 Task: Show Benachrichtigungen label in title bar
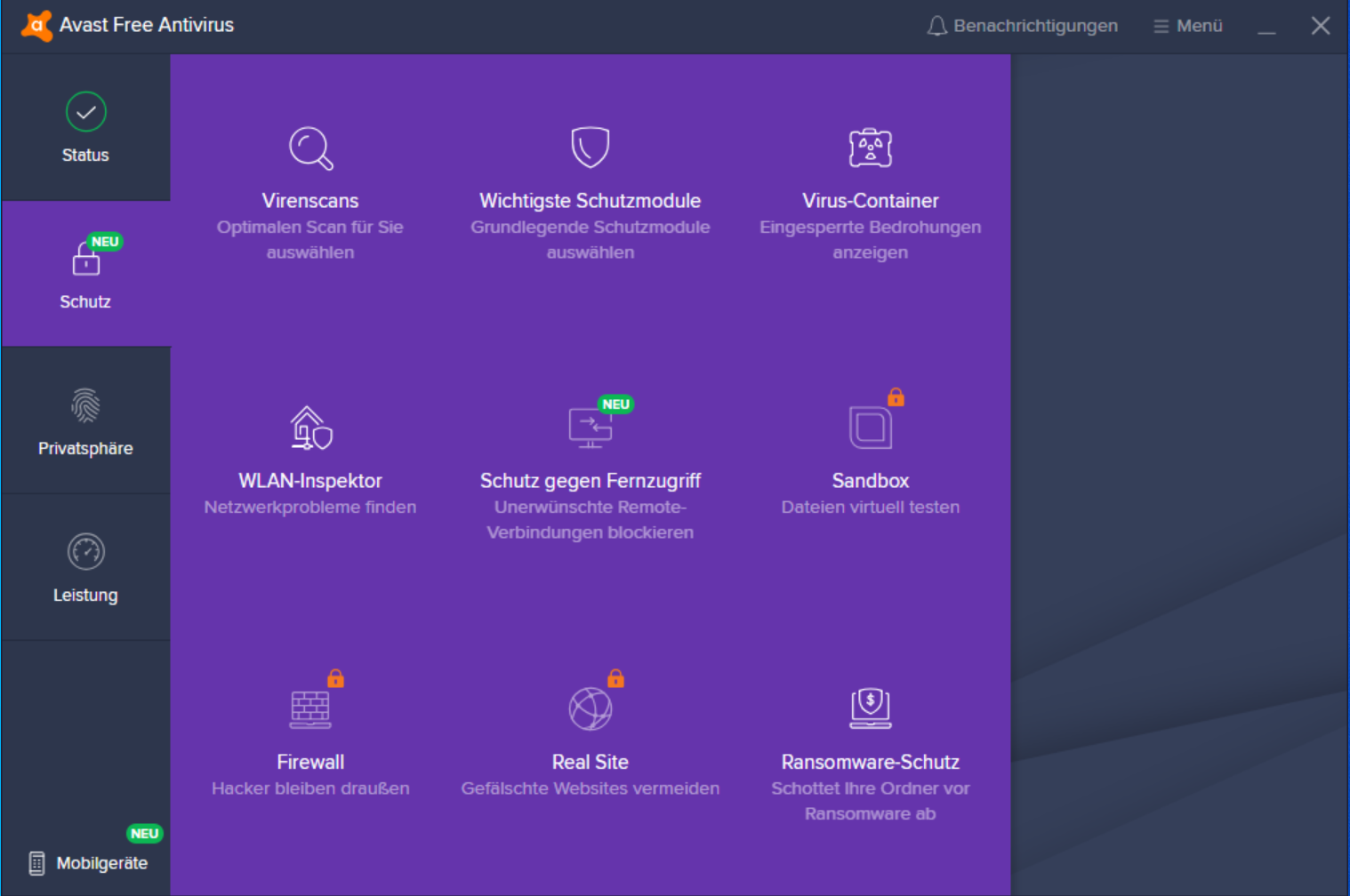coord(1036,26)
